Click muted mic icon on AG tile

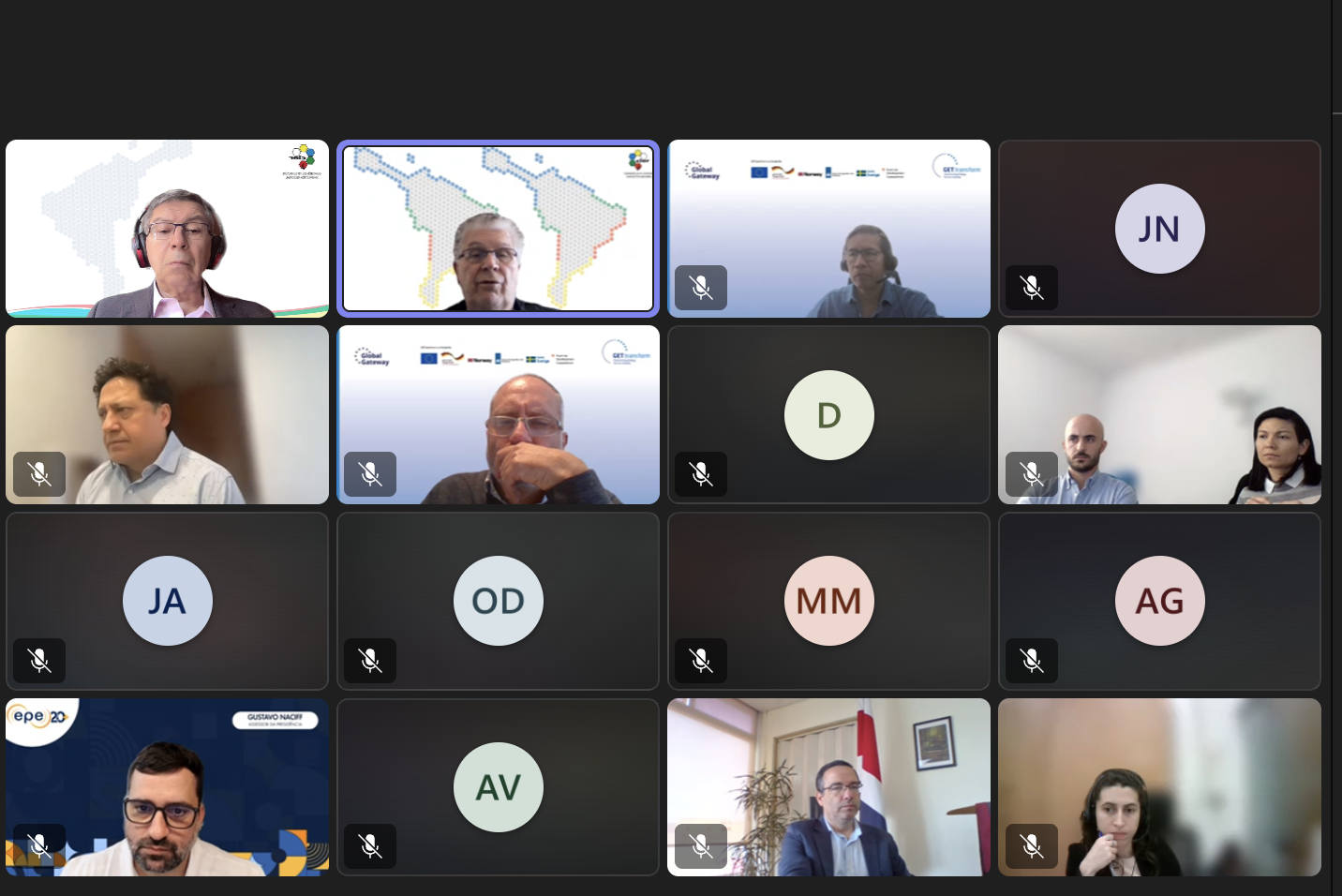[x=1032, y=661]
